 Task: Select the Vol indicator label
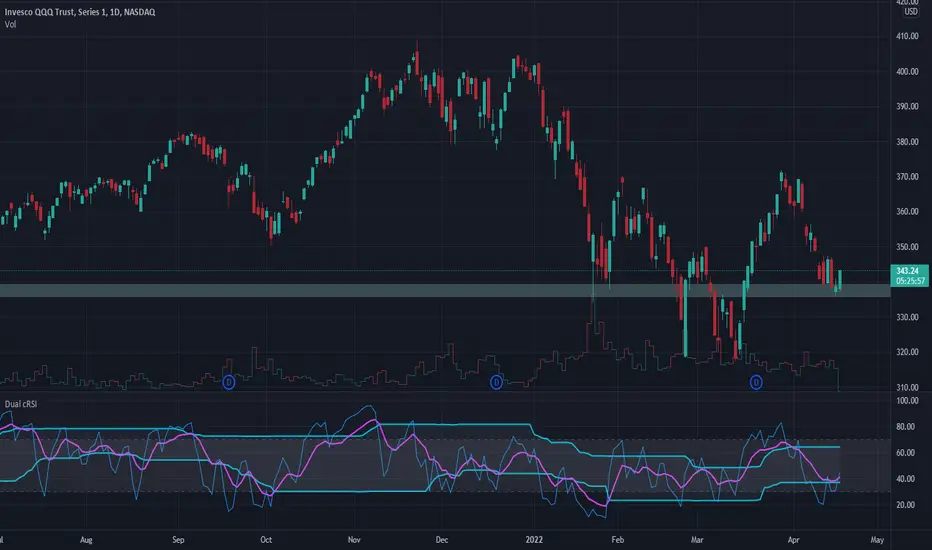pyautogui.click(x=10, y=24)
